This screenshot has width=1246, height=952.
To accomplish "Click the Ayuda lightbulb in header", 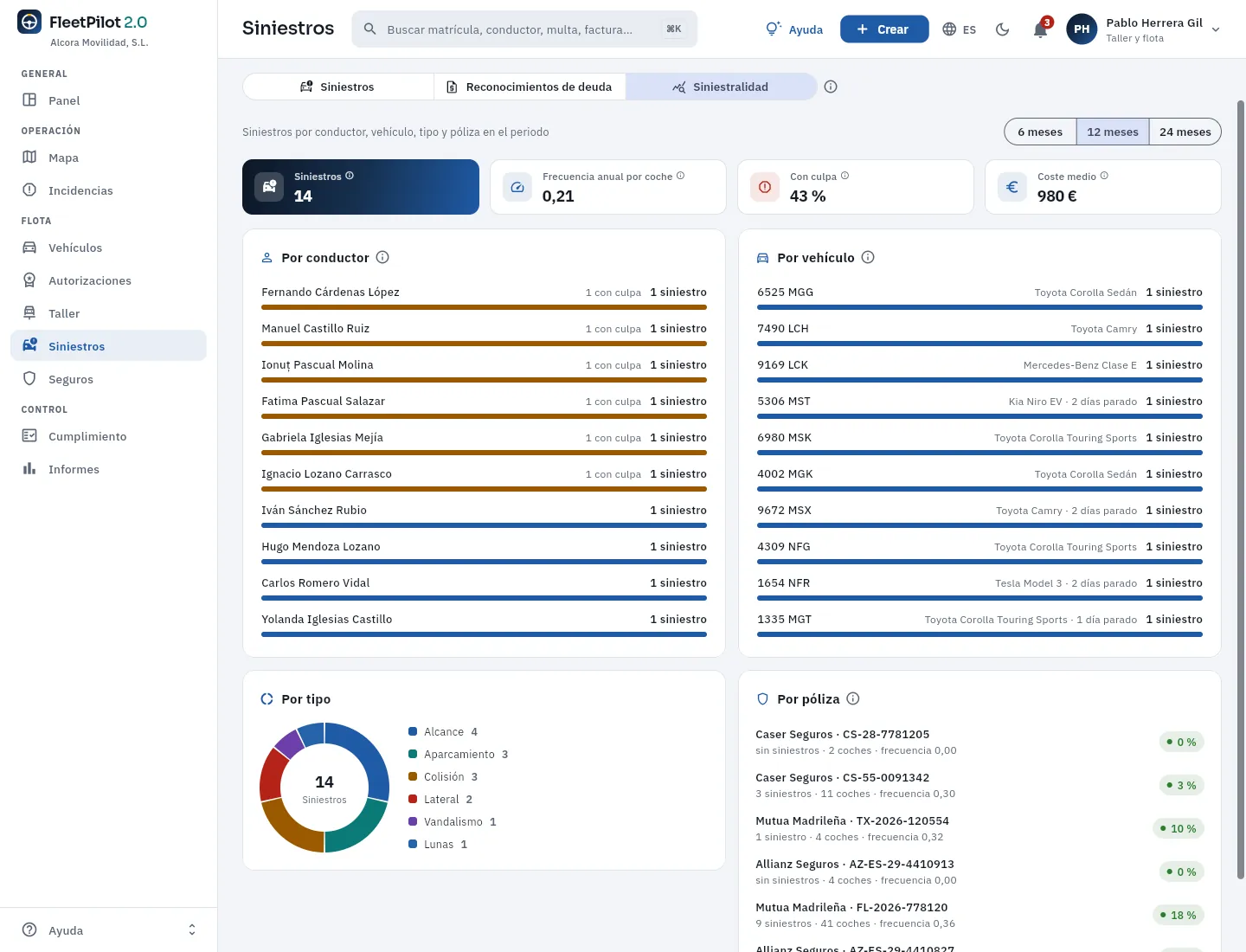I will coord(793,29).
